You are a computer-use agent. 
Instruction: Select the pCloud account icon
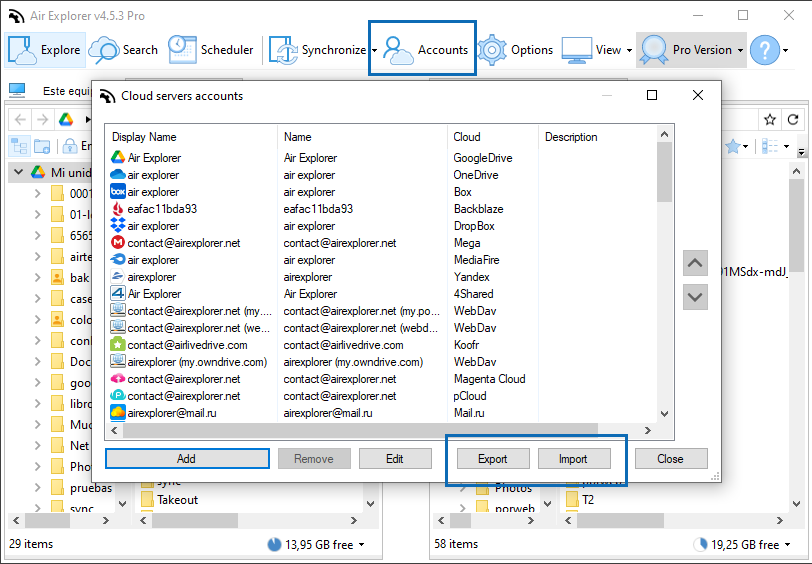(x=118, y=396)
